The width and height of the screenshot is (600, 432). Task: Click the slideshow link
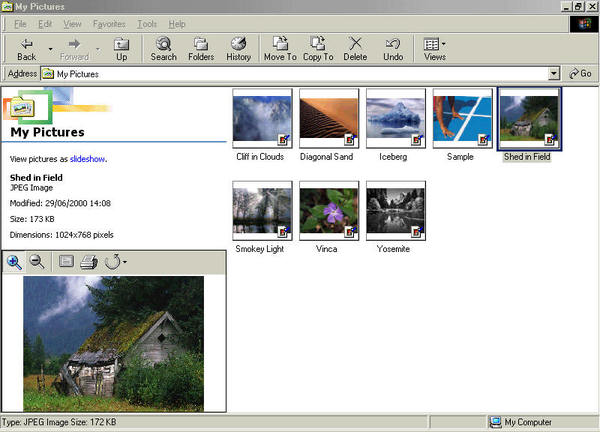click(x=87, y=158)
